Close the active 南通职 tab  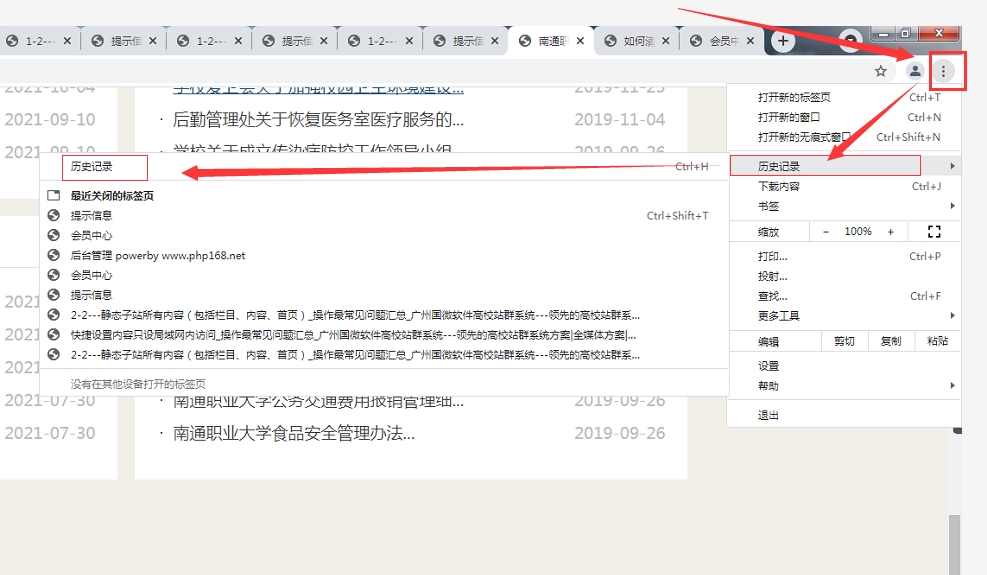580,41
